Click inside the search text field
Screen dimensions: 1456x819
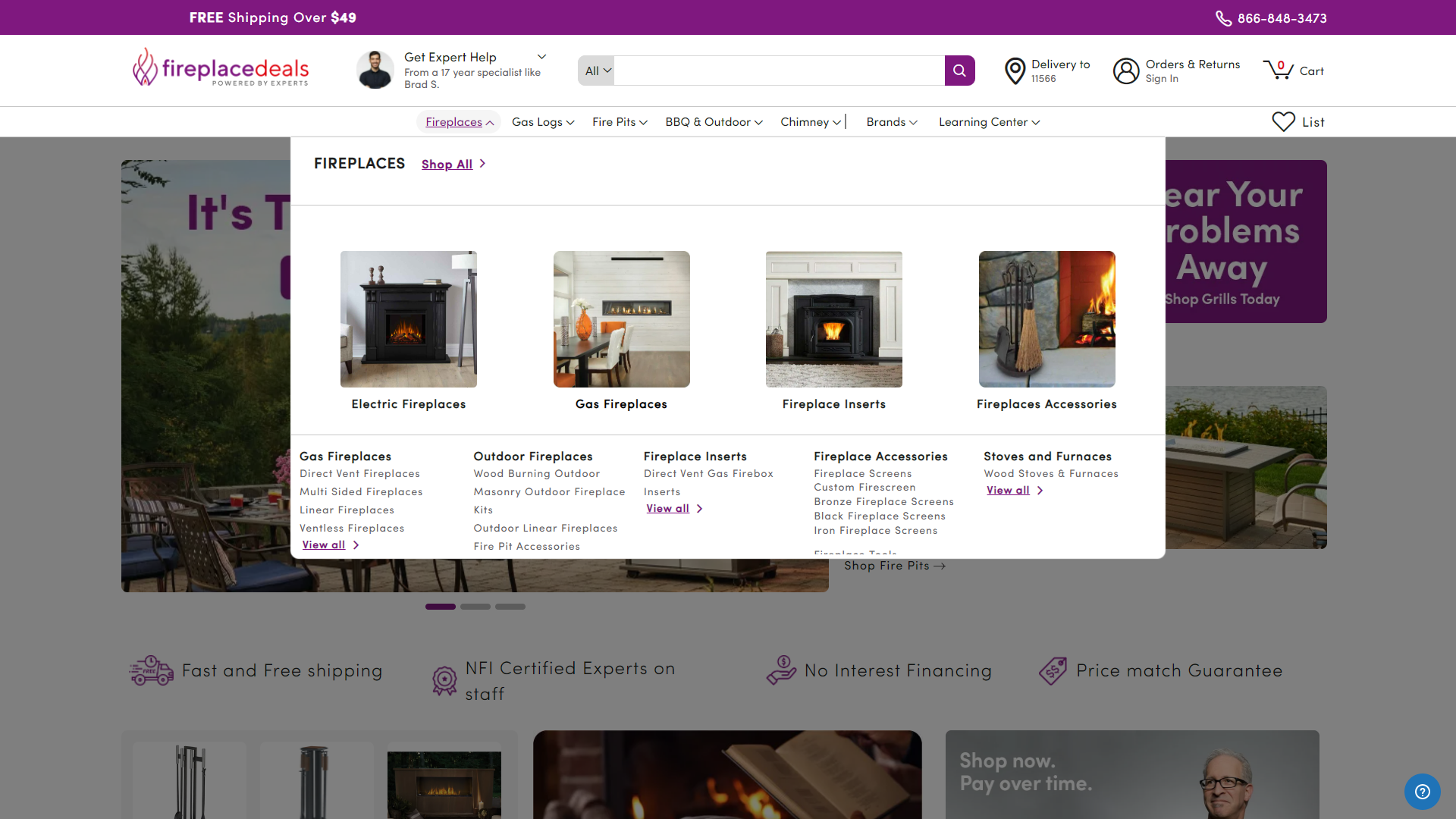(779, 71)
